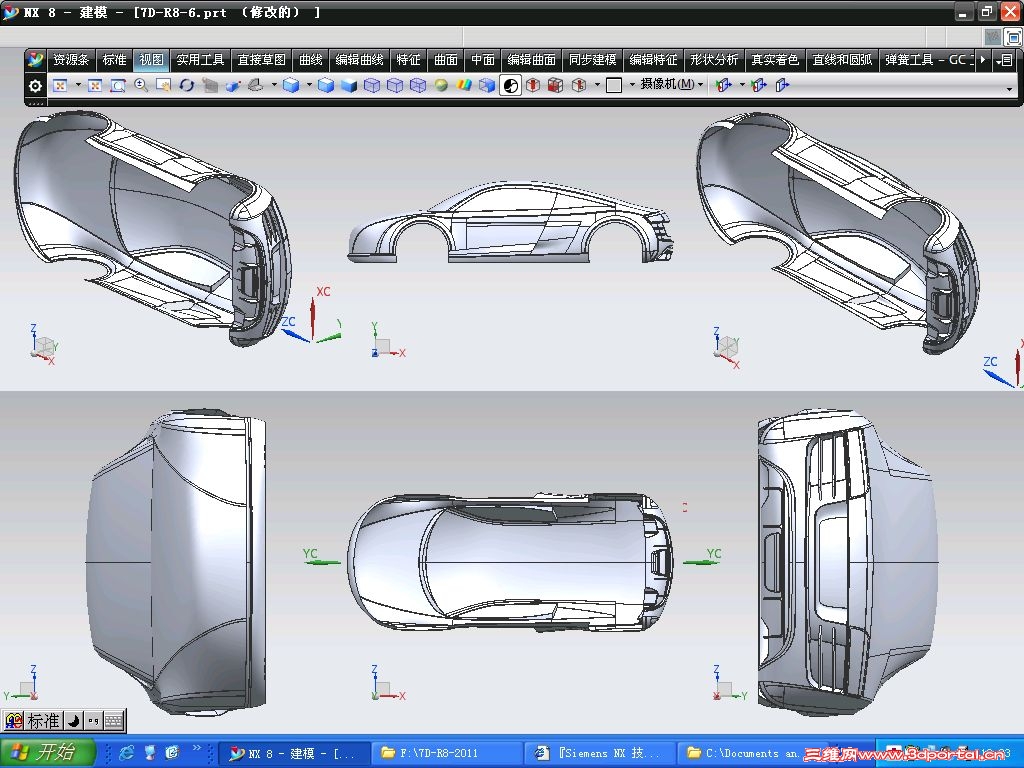Select Wireframe with Hidden Edges icon
The image size is (1024, 768).
395,86
